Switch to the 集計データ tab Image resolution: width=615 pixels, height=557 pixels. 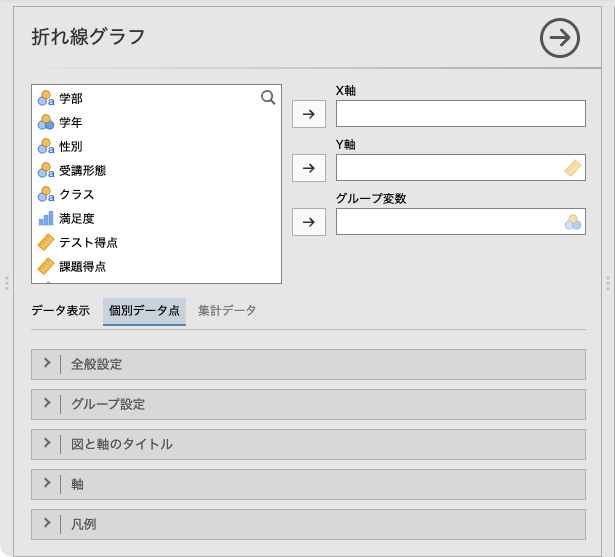227,311
